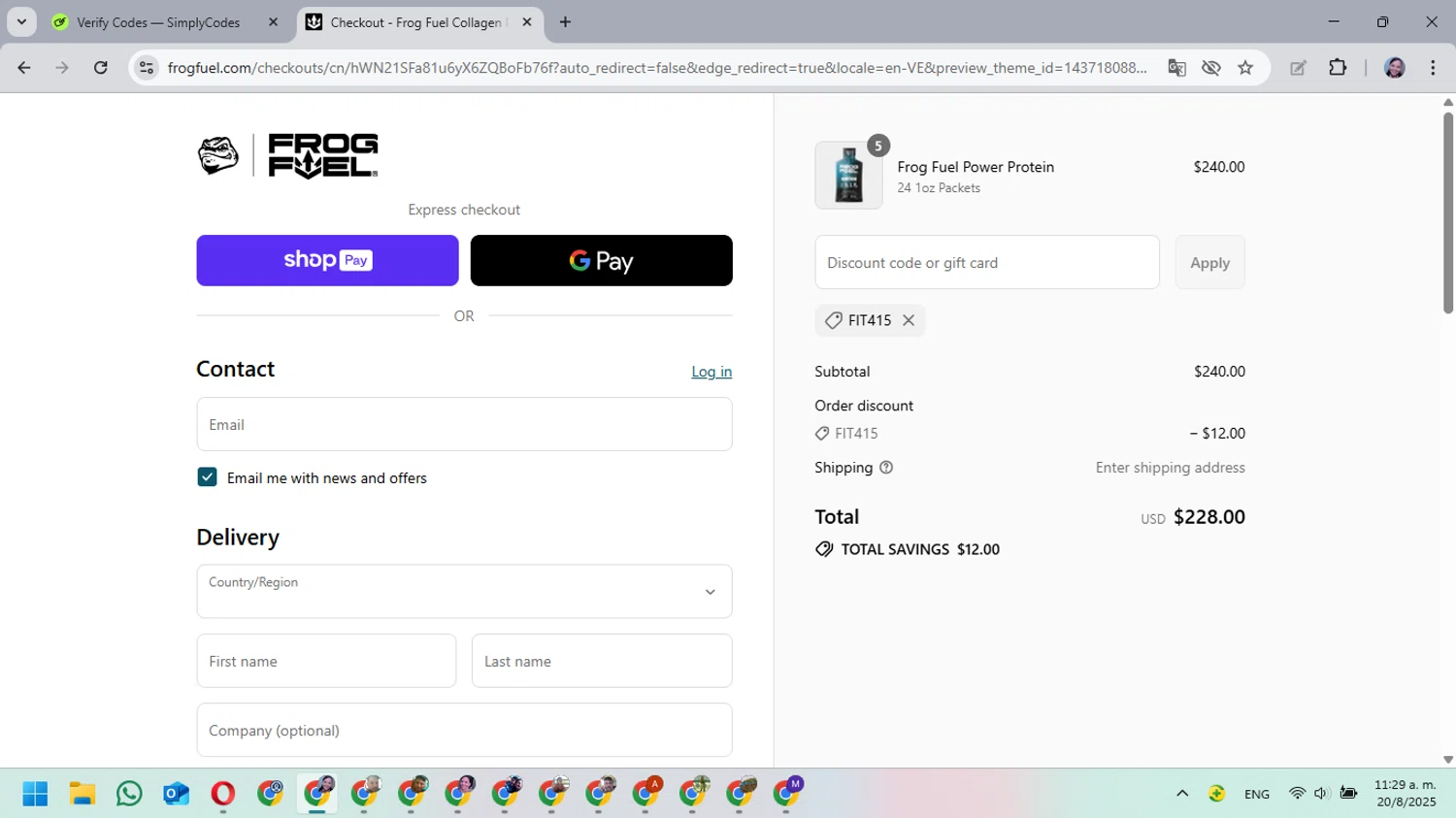Click the Apply discount button
This screenshot has height=818, width=1456.
[1209, 262]
